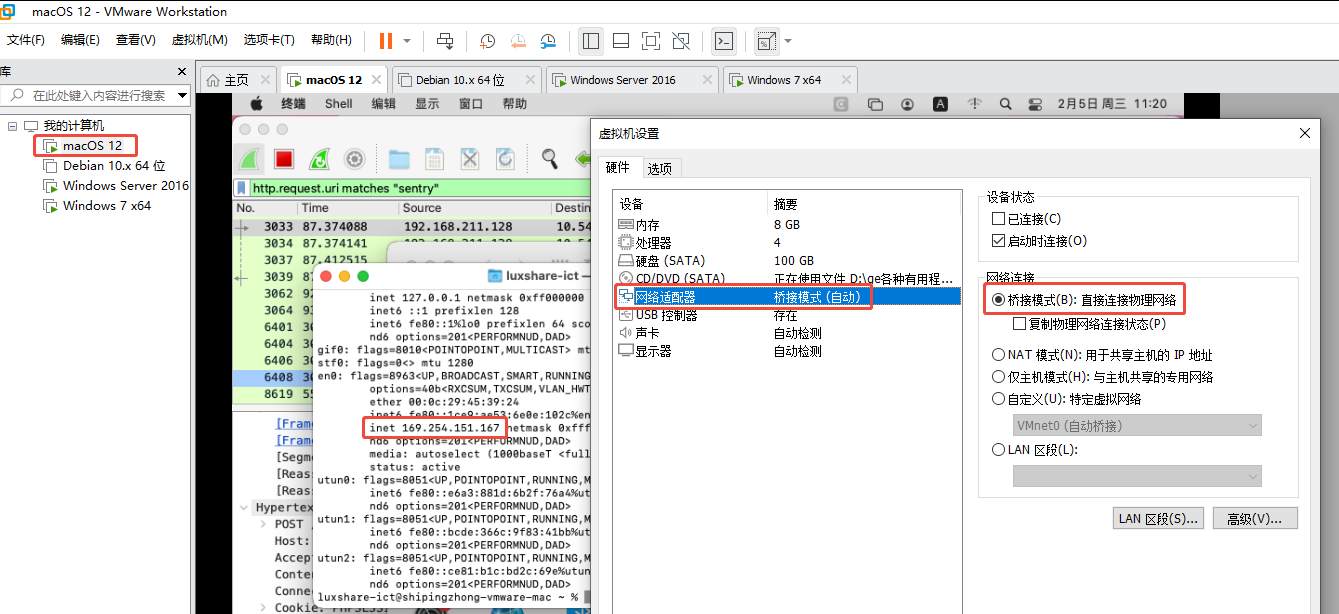This screenshot has width=1339, height=614.
Task: Select LAN 区段(L) radio button
Action: click(x=998, y=450)
